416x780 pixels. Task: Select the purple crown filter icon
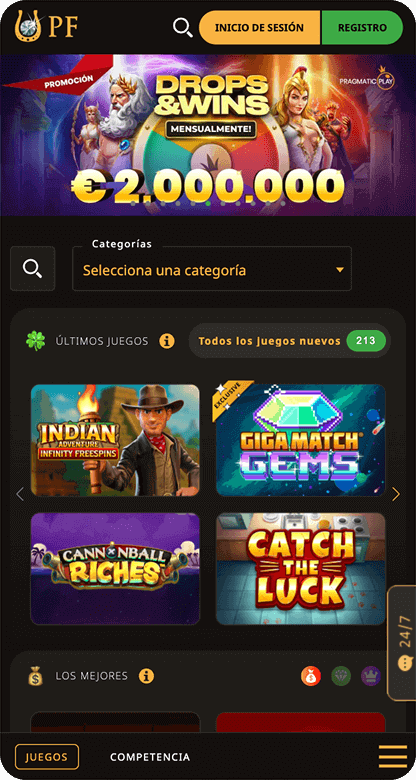point(371,676)
